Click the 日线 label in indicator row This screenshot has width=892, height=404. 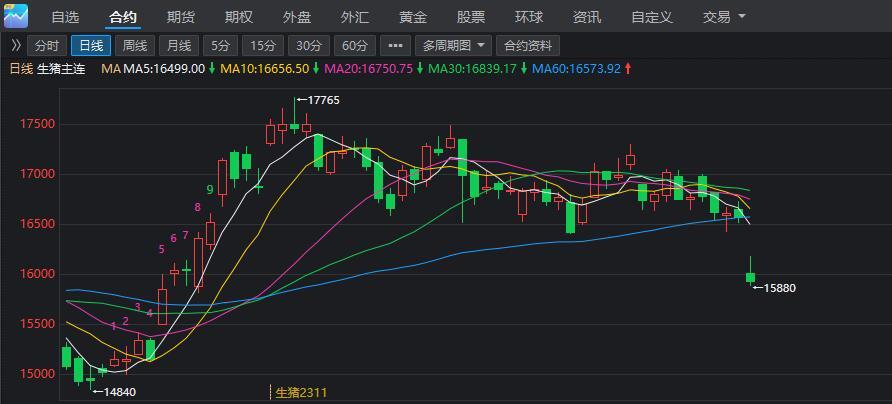pos(22,69)
